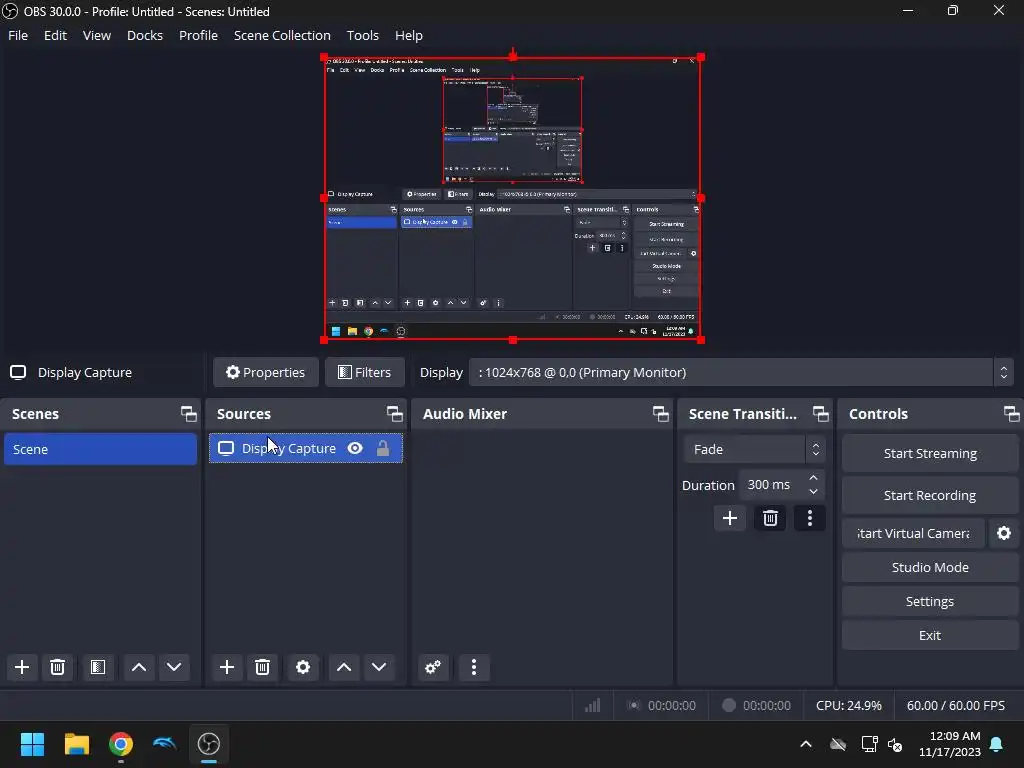The image size is (1024, 768).
Task: Remove transition with trash icon
Action: [x=770, y=519]
